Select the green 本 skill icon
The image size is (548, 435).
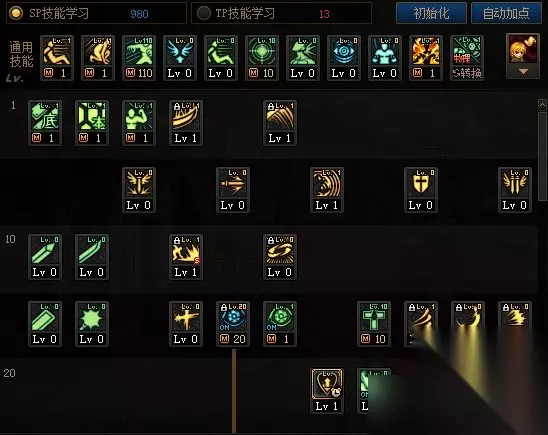click(x=92, y=123)
